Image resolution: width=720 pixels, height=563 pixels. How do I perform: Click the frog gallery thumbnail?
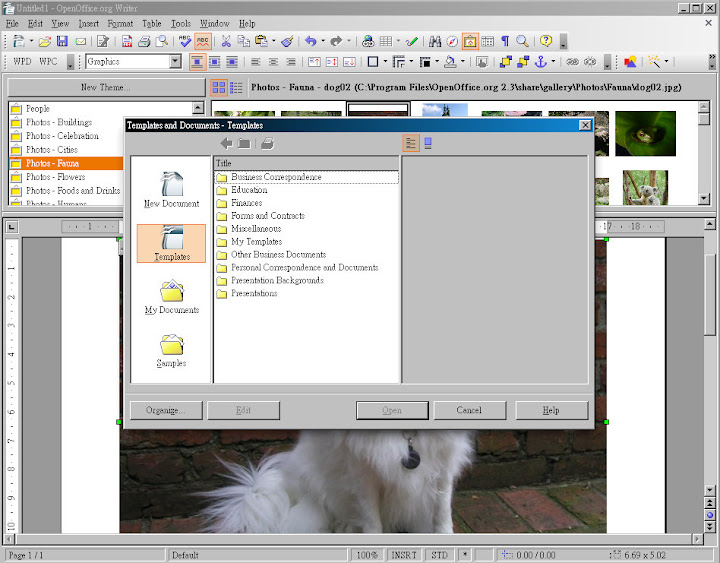(645, 134)
